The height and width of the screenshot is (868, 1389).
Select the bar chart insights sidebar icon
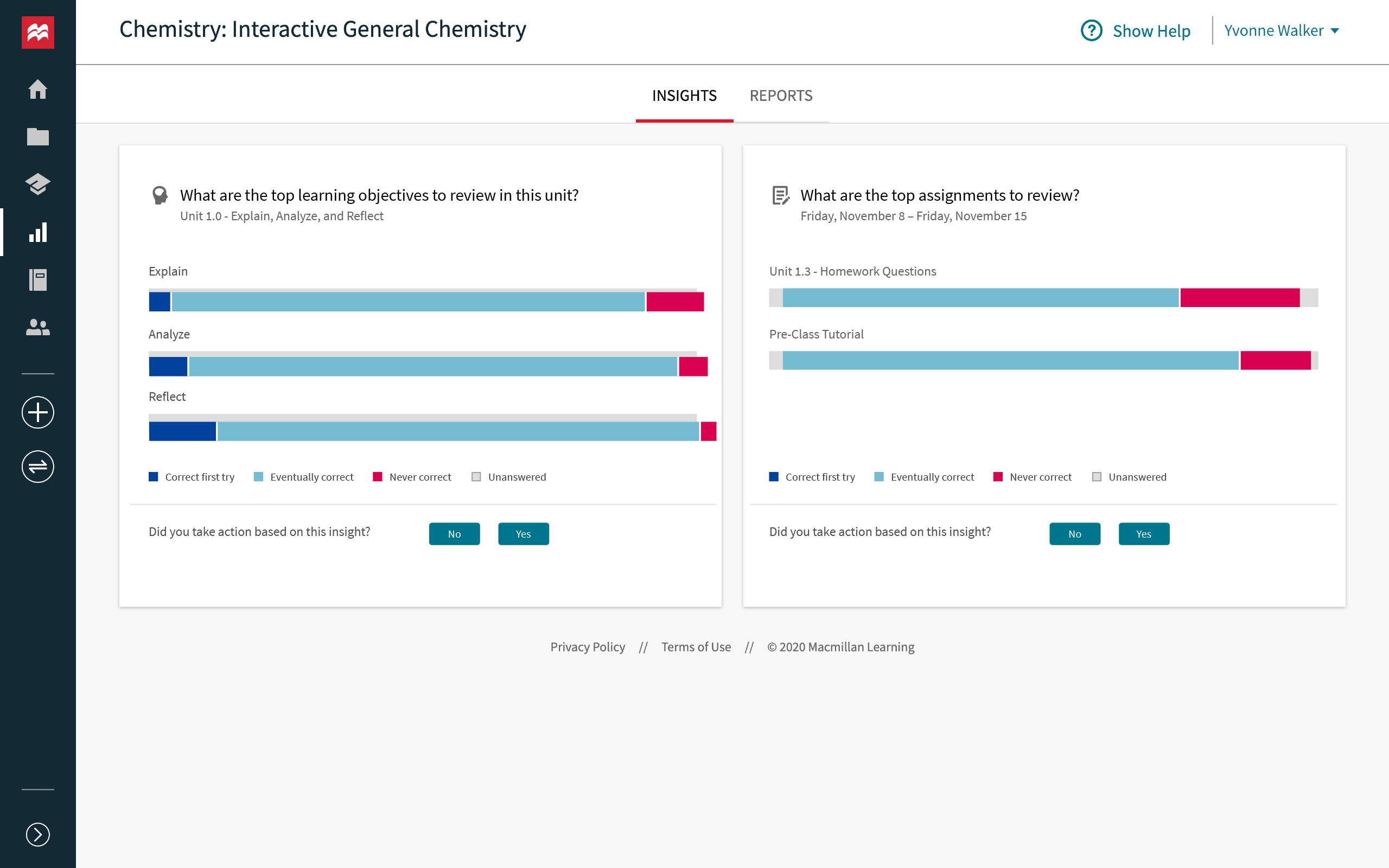coord(38,232)
